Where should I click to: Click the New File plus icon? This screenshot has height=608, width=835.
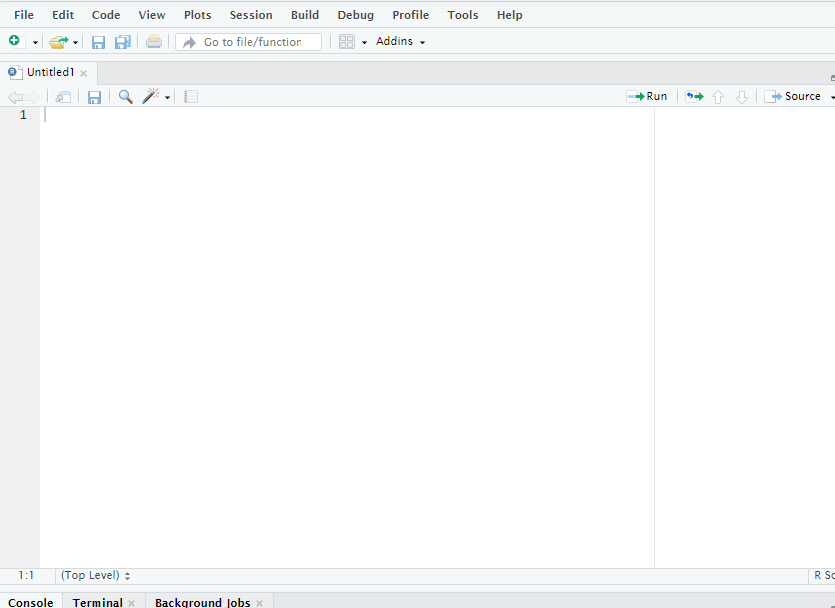pos(14,41)
